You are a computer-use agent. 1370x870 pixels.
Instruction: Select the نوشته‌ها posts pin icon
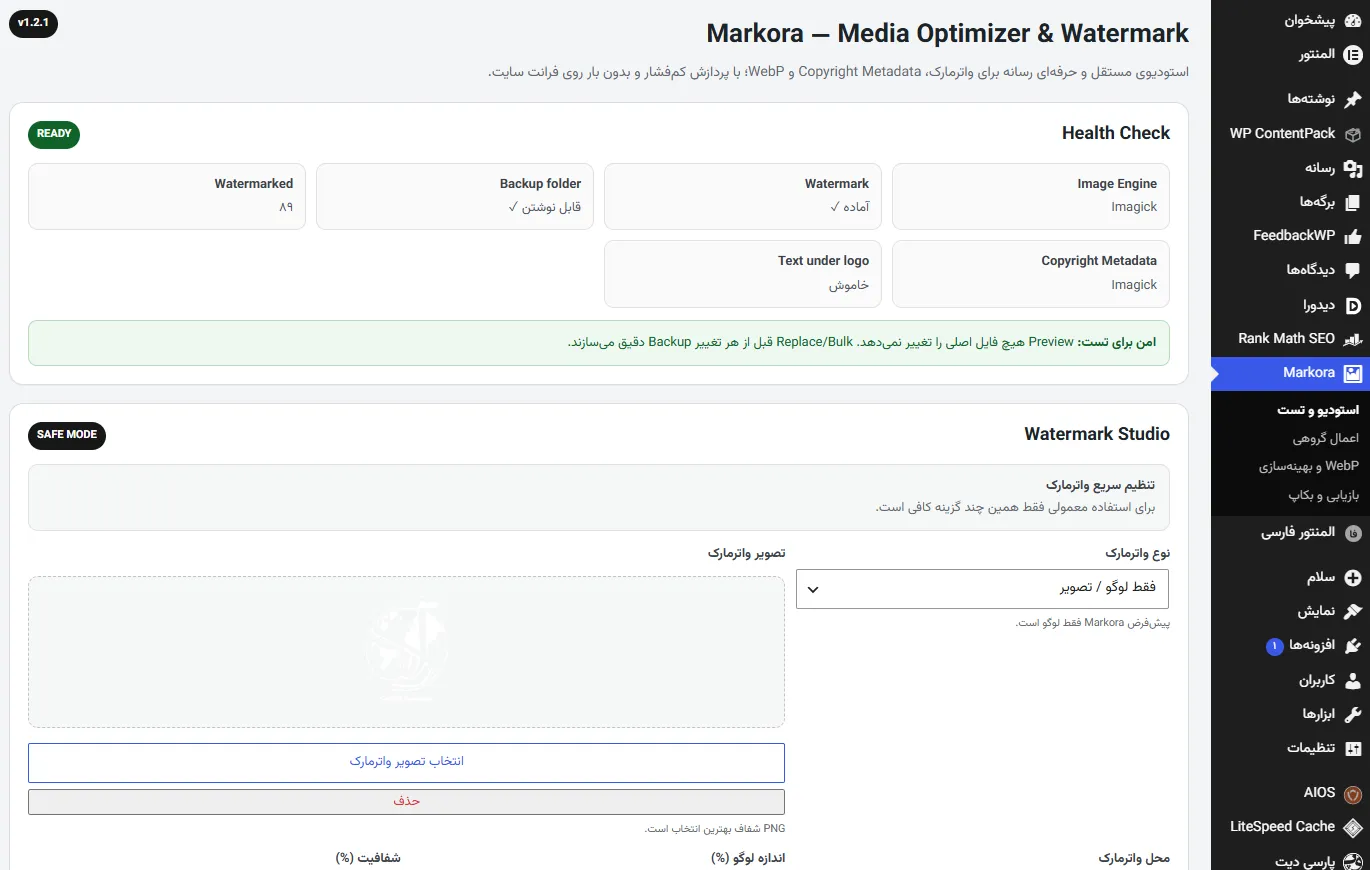[x=1353, y=99]
